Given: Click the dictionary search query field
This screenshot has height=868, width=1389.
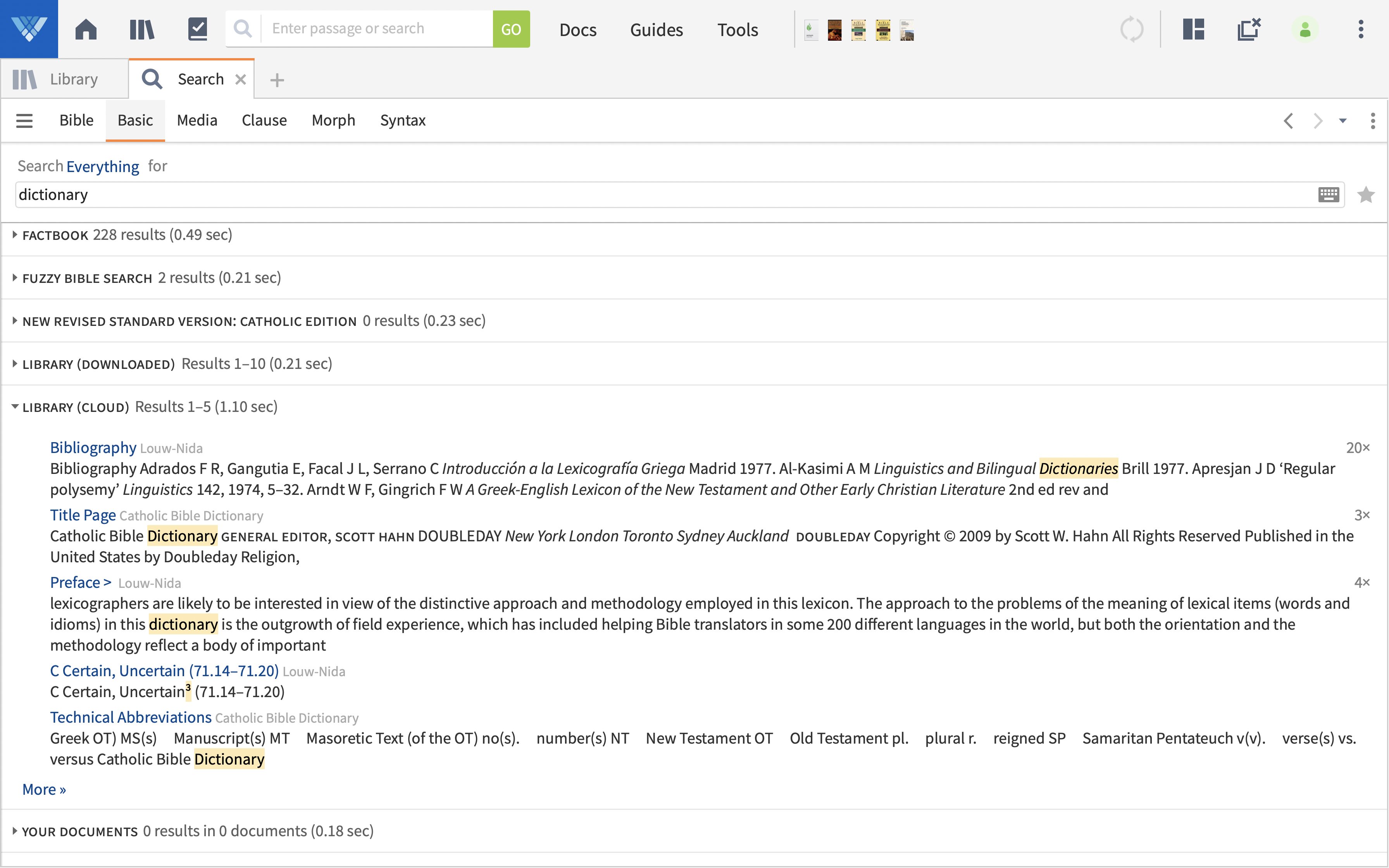Looking at the screenshot, I should tap(666, 195).
